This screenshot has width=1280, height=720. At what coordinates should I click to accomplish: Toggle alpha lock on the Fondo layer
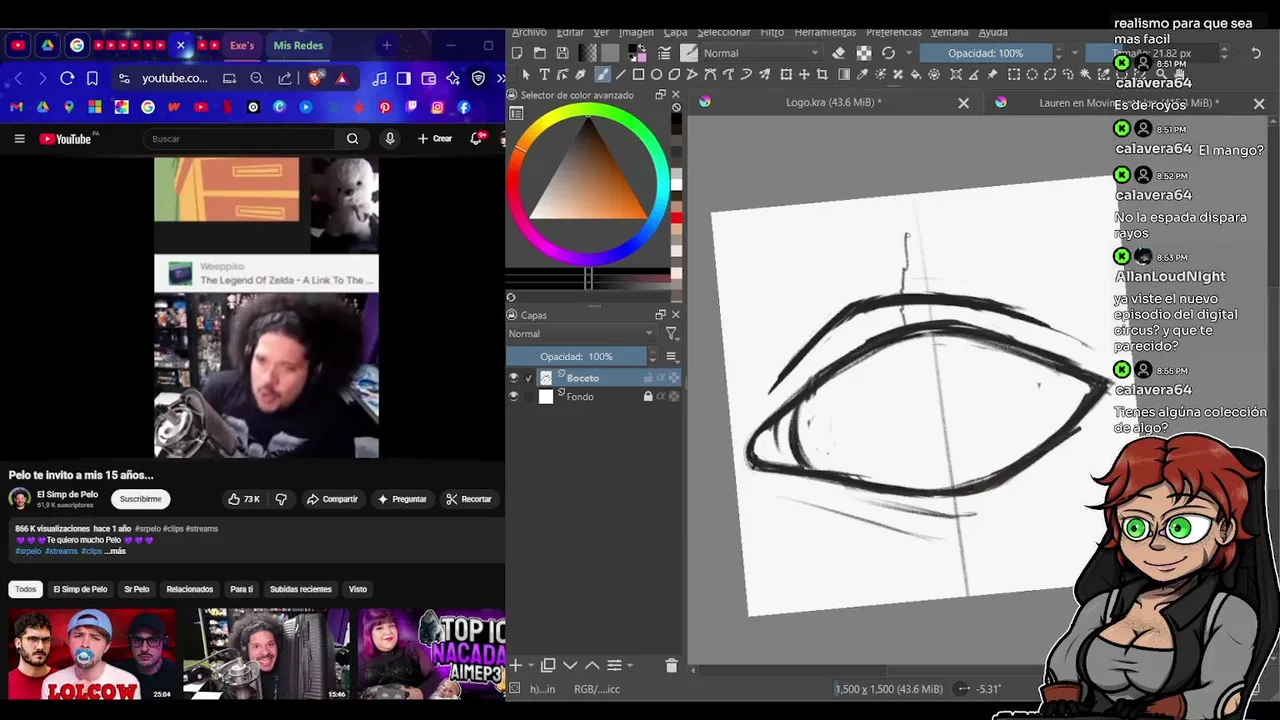[674, 397]
